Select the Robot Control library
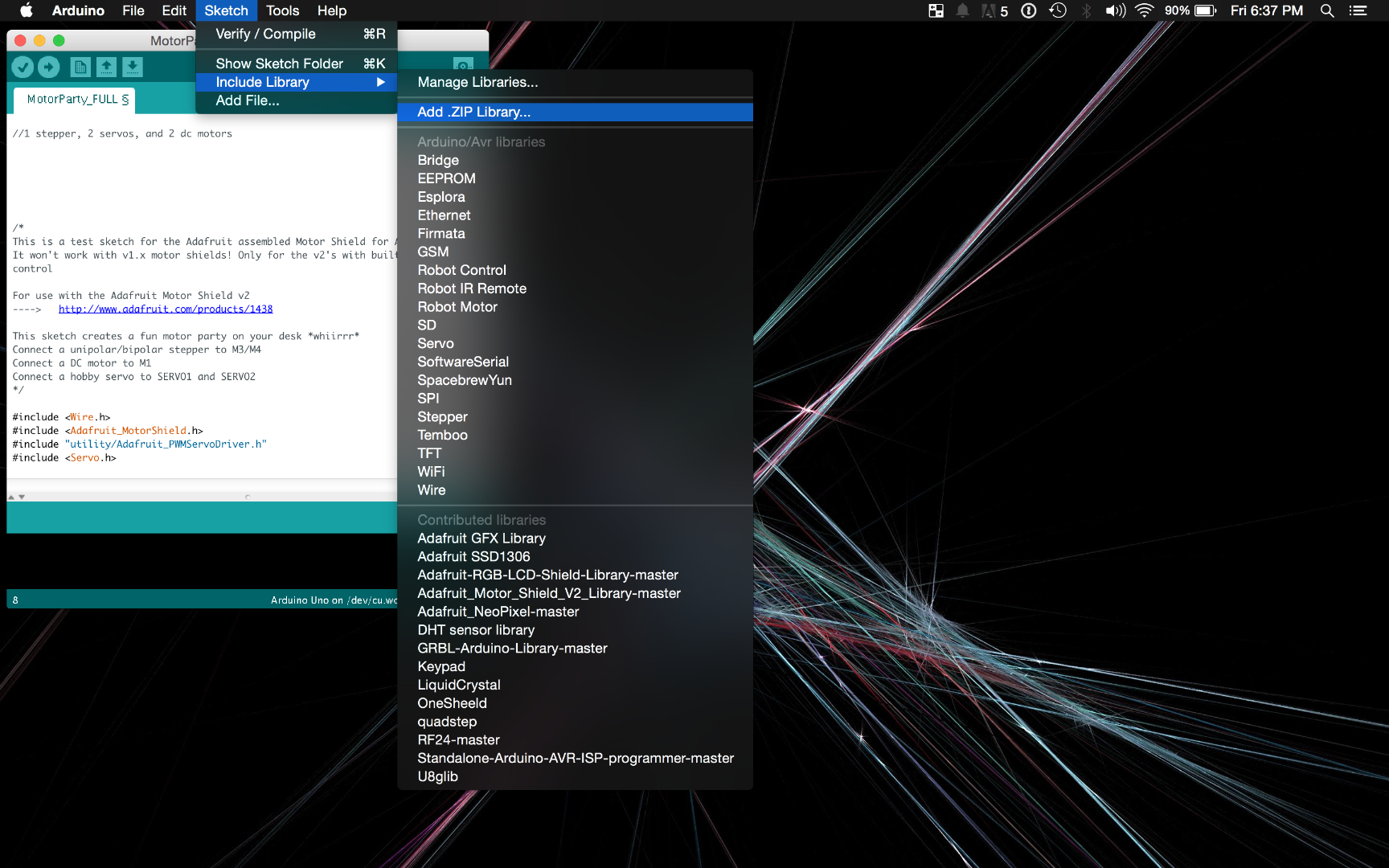 tap(575, 270)
